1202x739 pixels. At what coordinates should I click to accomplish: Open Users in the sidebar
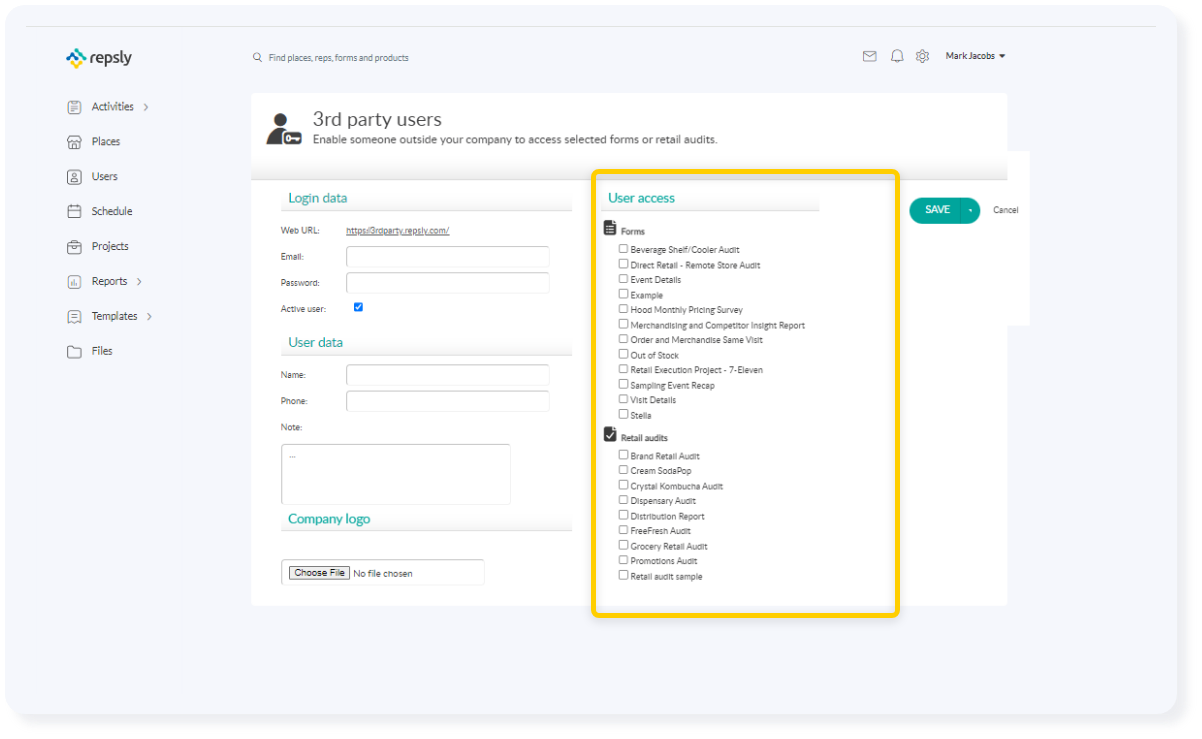pyautogui.click(x=104, y=177)
